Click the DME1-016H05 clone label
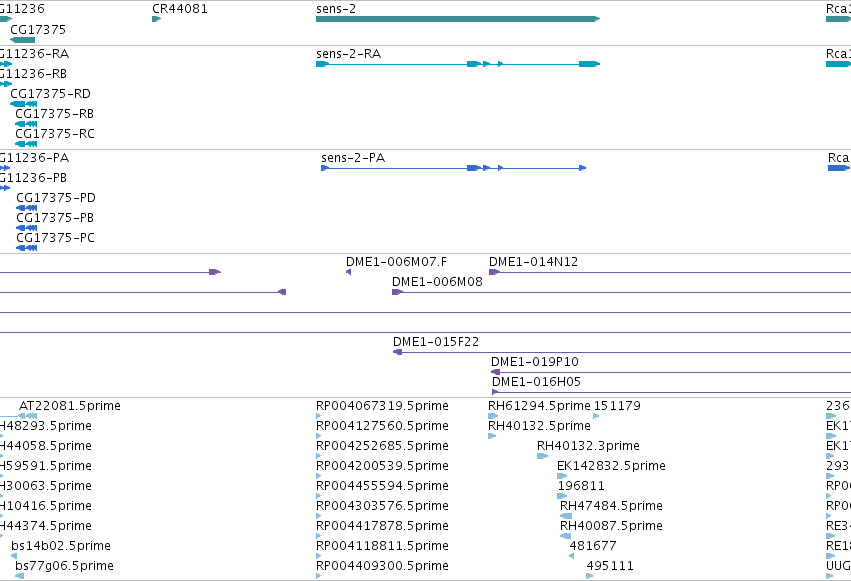Viewport: 851px width, 581px height. point(536,382)
